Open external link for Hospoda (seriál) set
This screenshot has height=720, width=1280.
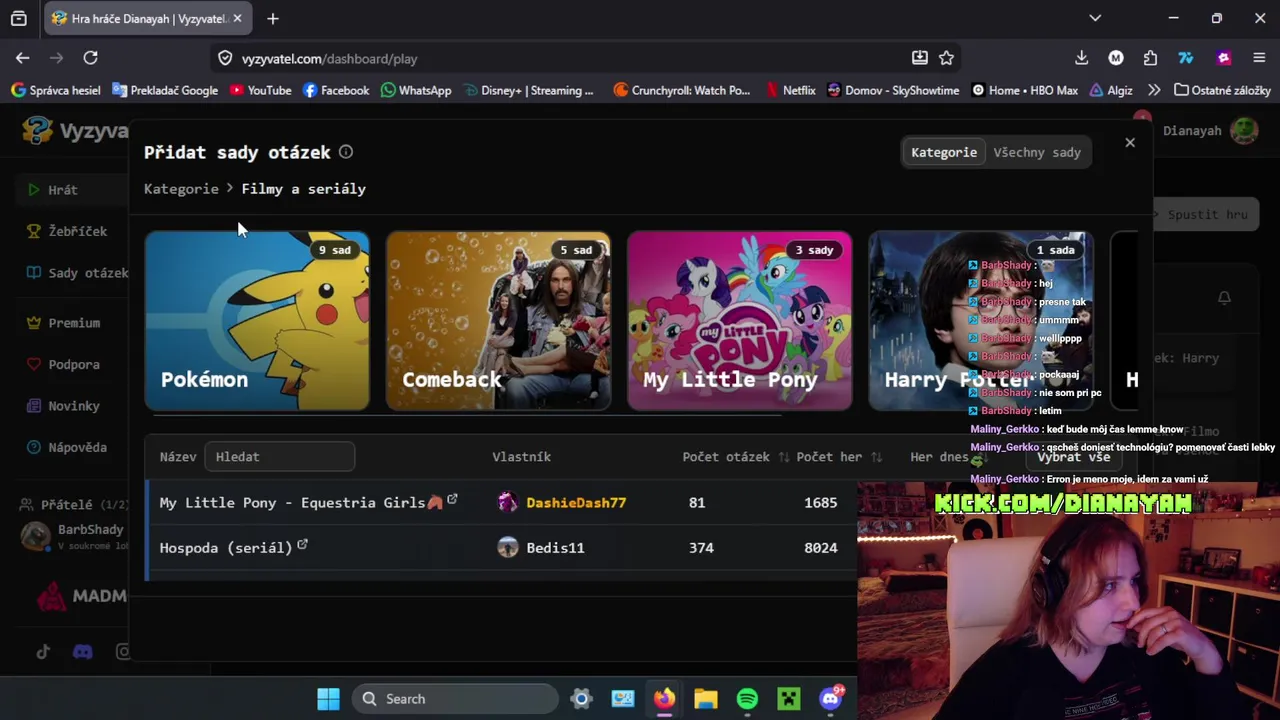point(302,544)
